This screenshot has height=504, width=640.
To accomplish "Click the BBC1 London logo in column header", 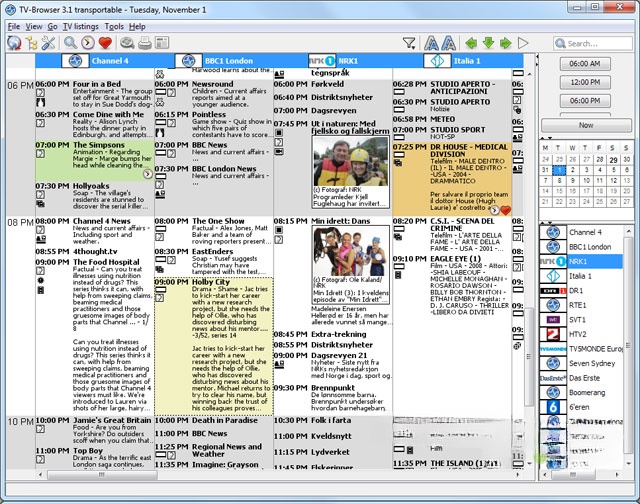I will (189, 61).
